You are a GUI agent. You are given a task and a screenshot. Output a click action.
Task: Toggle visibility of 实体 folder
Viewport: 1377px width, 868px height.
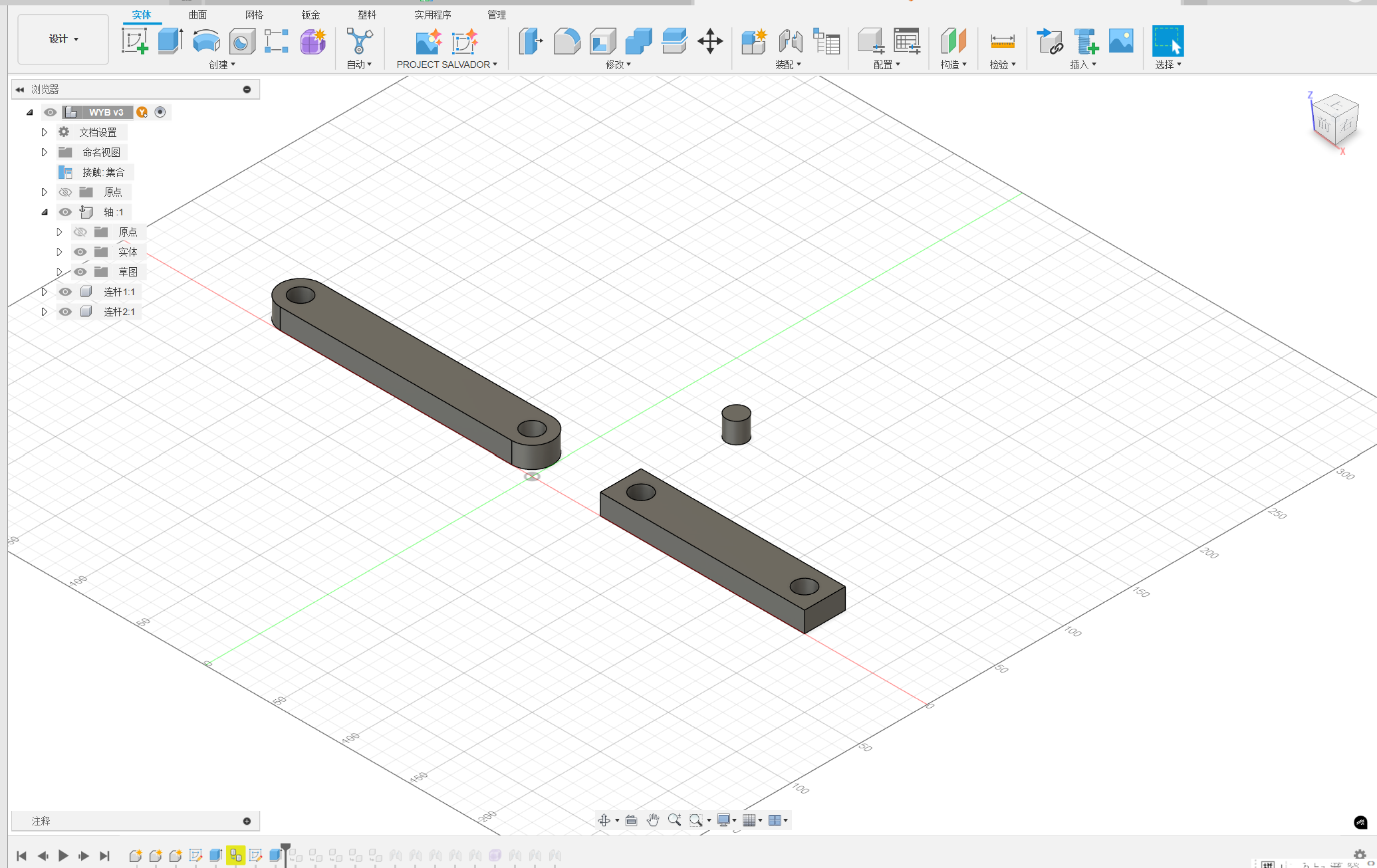click(80, 252)
